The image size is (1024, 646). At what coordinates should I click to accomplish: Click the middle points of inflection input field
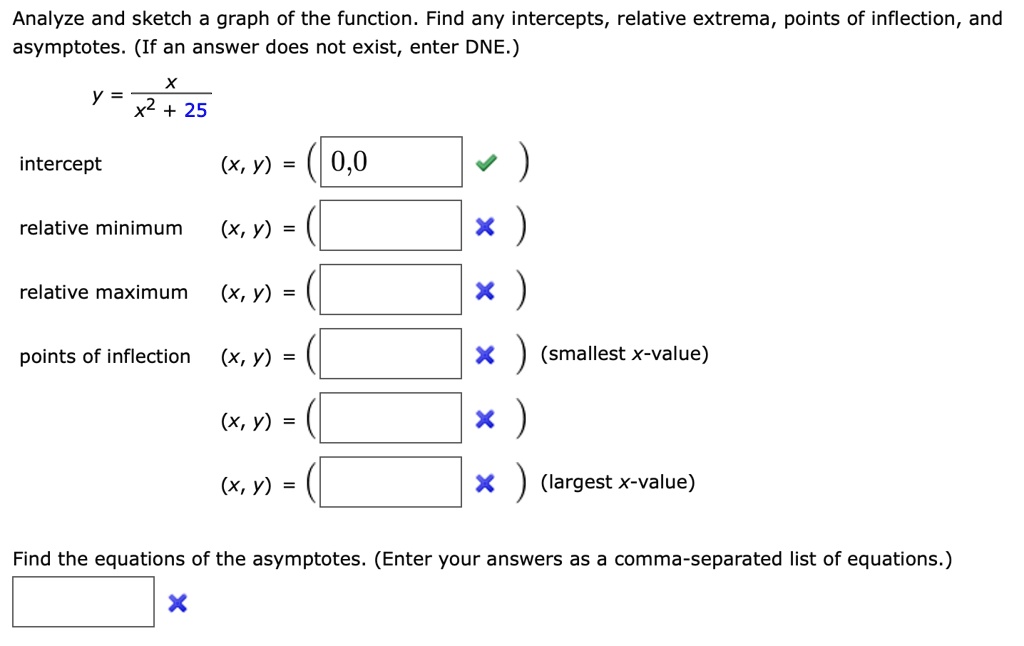click(390, 417)
